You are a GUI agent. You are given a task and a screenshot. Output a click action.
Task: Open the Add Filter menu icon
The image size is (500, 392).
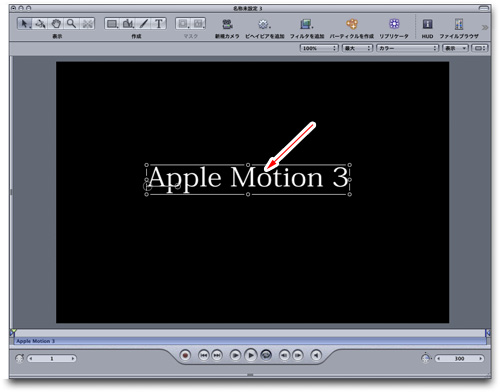tap(306, 24)
